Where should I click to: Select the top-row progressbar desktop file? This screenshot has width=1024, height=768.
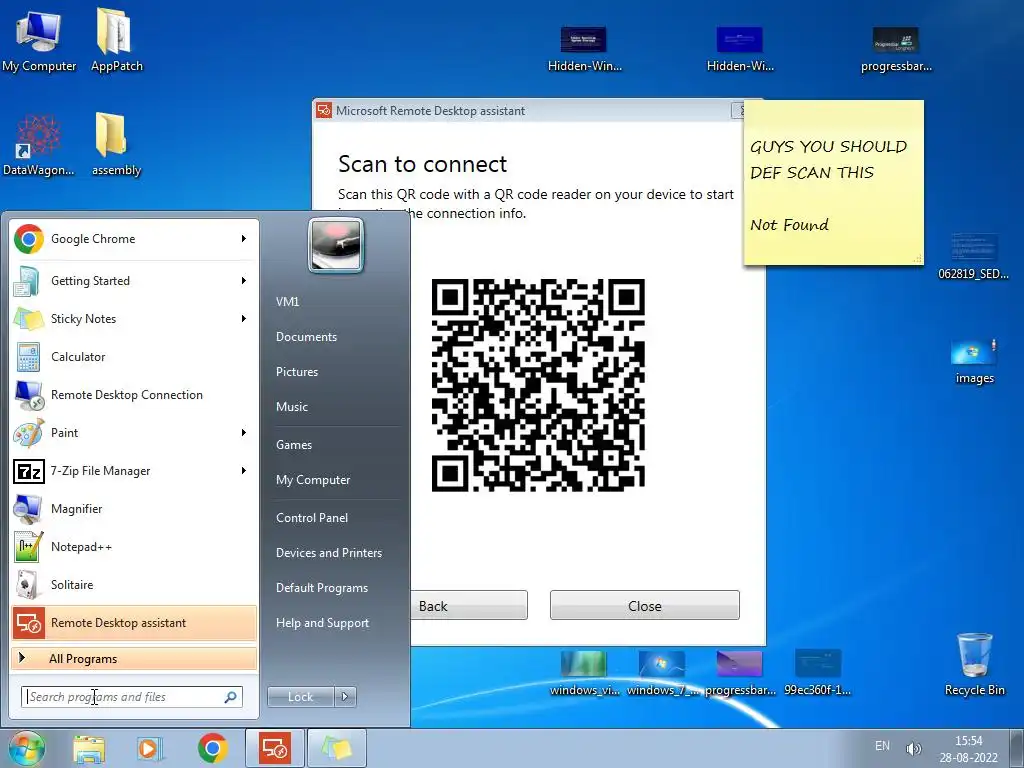pyautogui.click(x=896, y=48)
